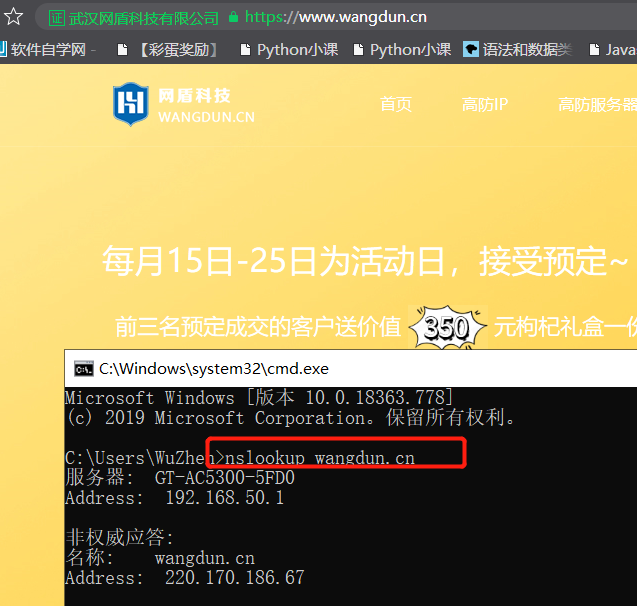Image resolution: width=637 pixels, height=606 pixels.
Task: Click the address bar URL www.wangdun.cn
Action: [363, 17]
